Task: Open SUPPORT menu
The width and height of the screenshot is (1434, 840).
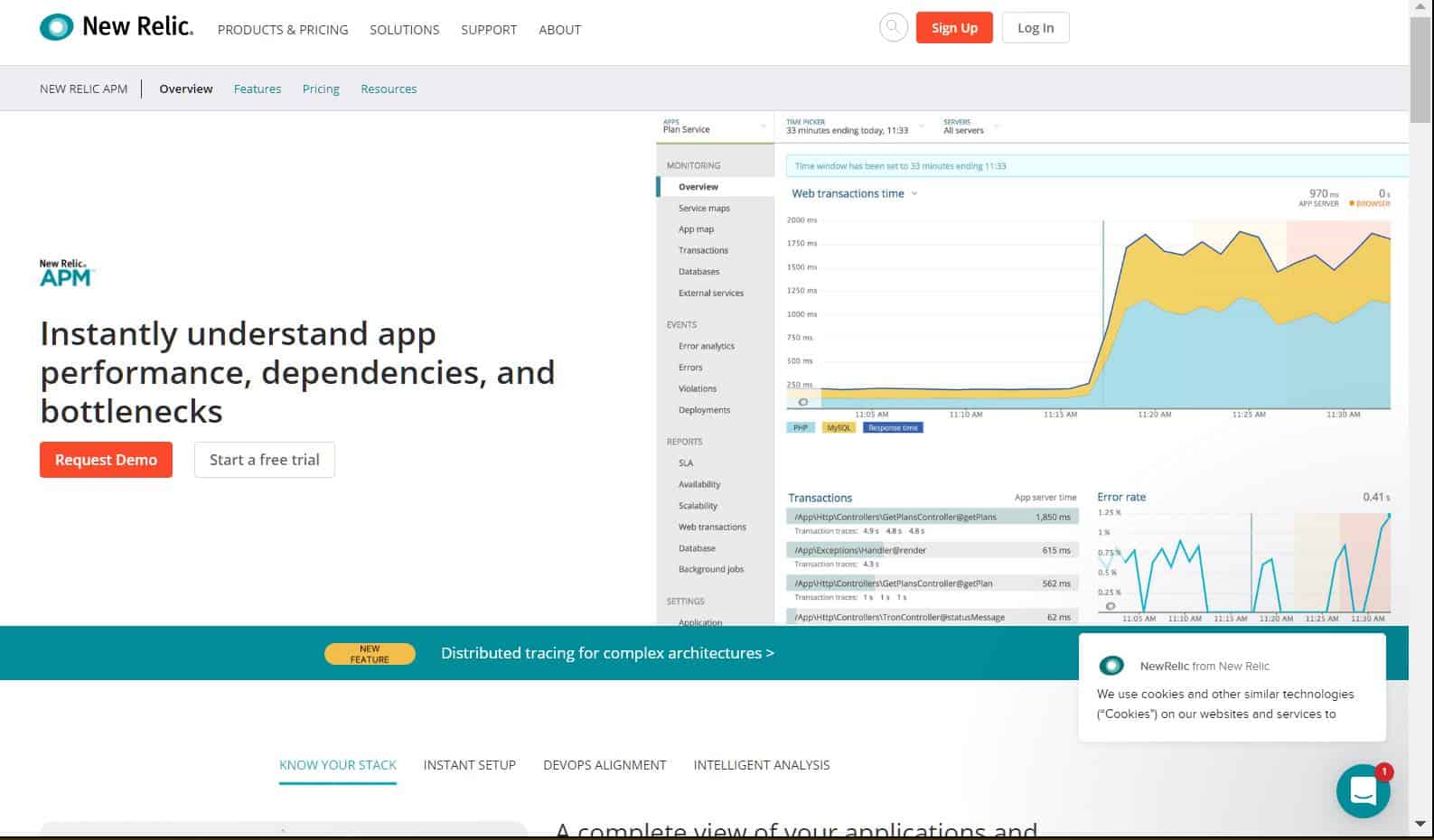Action: click(x=489, y=30)
